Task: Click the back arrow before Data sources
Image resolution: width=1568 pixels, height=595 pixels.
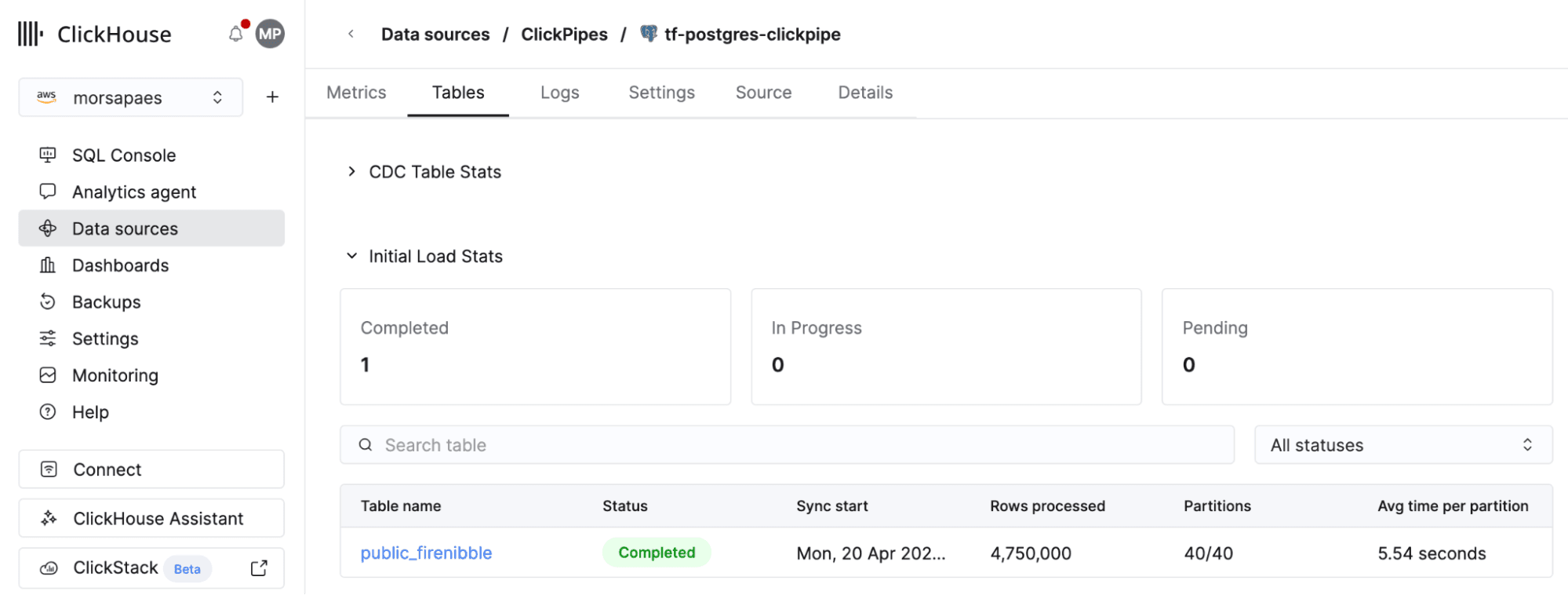Action: coord(351,34)
